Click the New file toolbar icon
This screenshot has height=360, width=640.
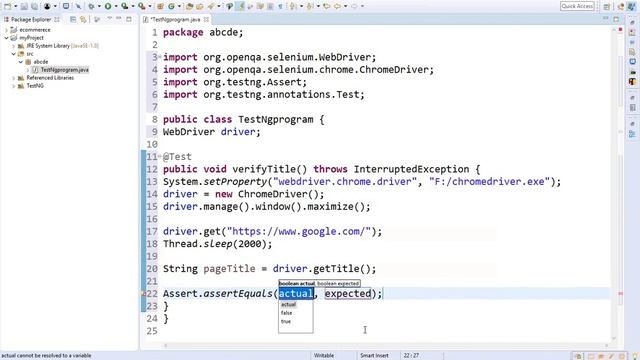8,6
